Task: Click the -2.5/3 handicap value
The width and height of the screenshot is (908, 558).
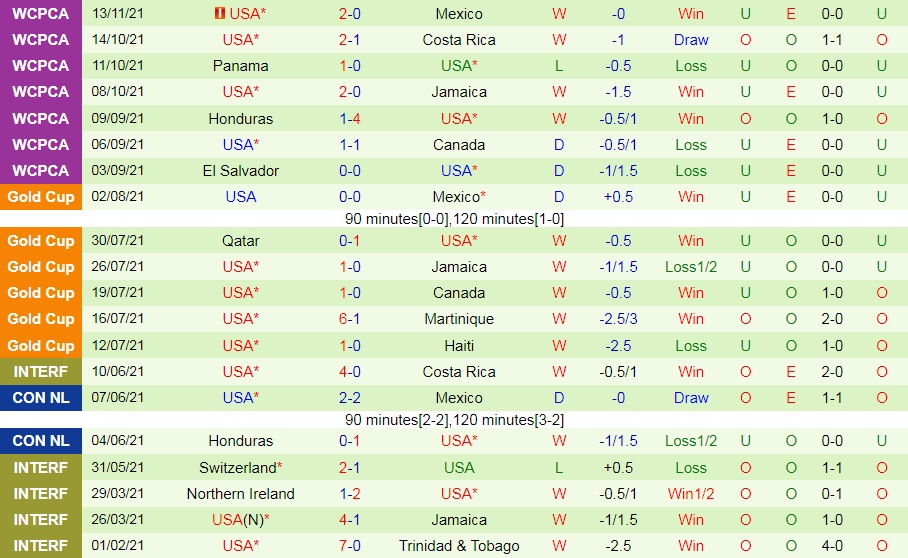Action: tap(619, 319)
